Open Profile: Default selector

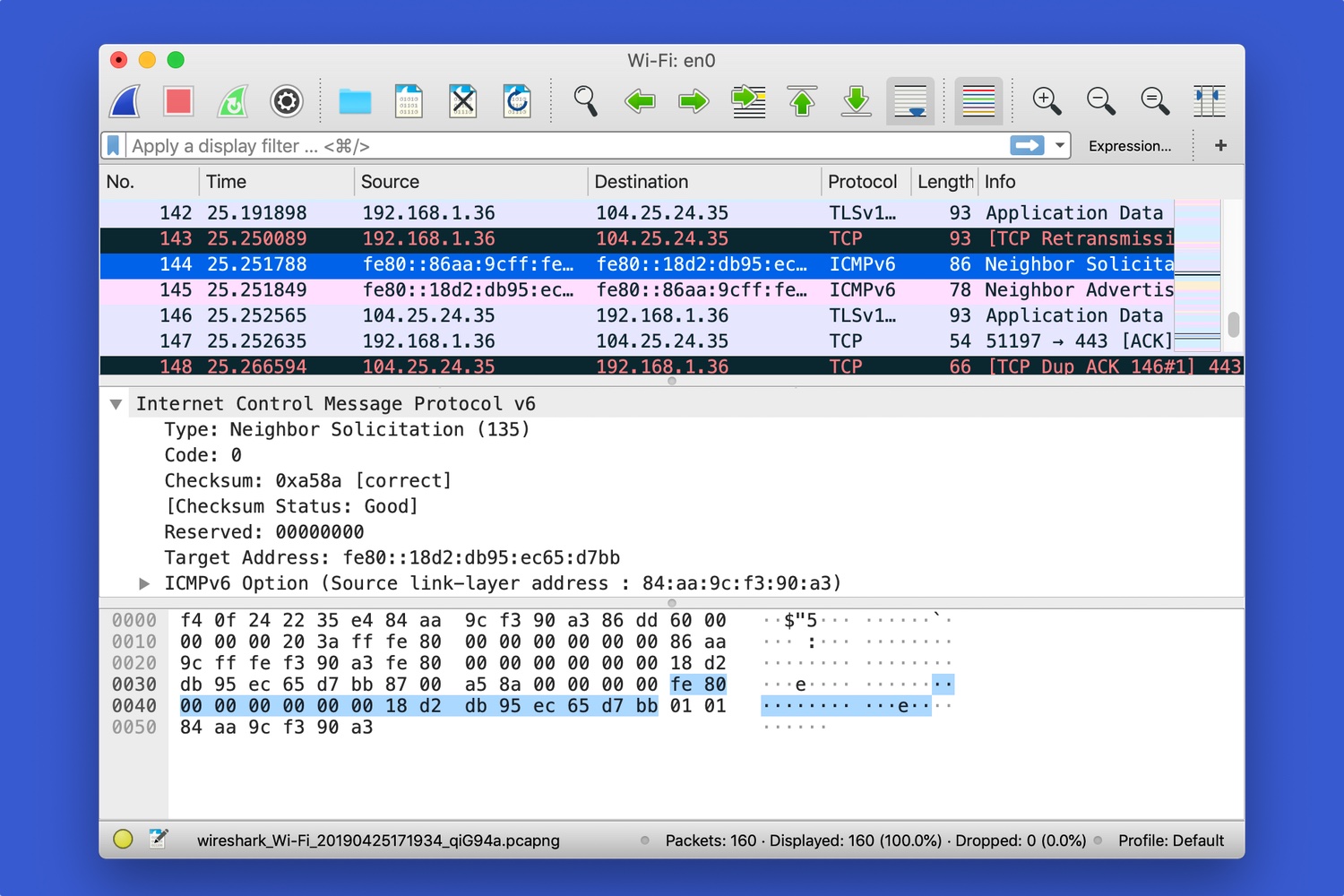1170,840
